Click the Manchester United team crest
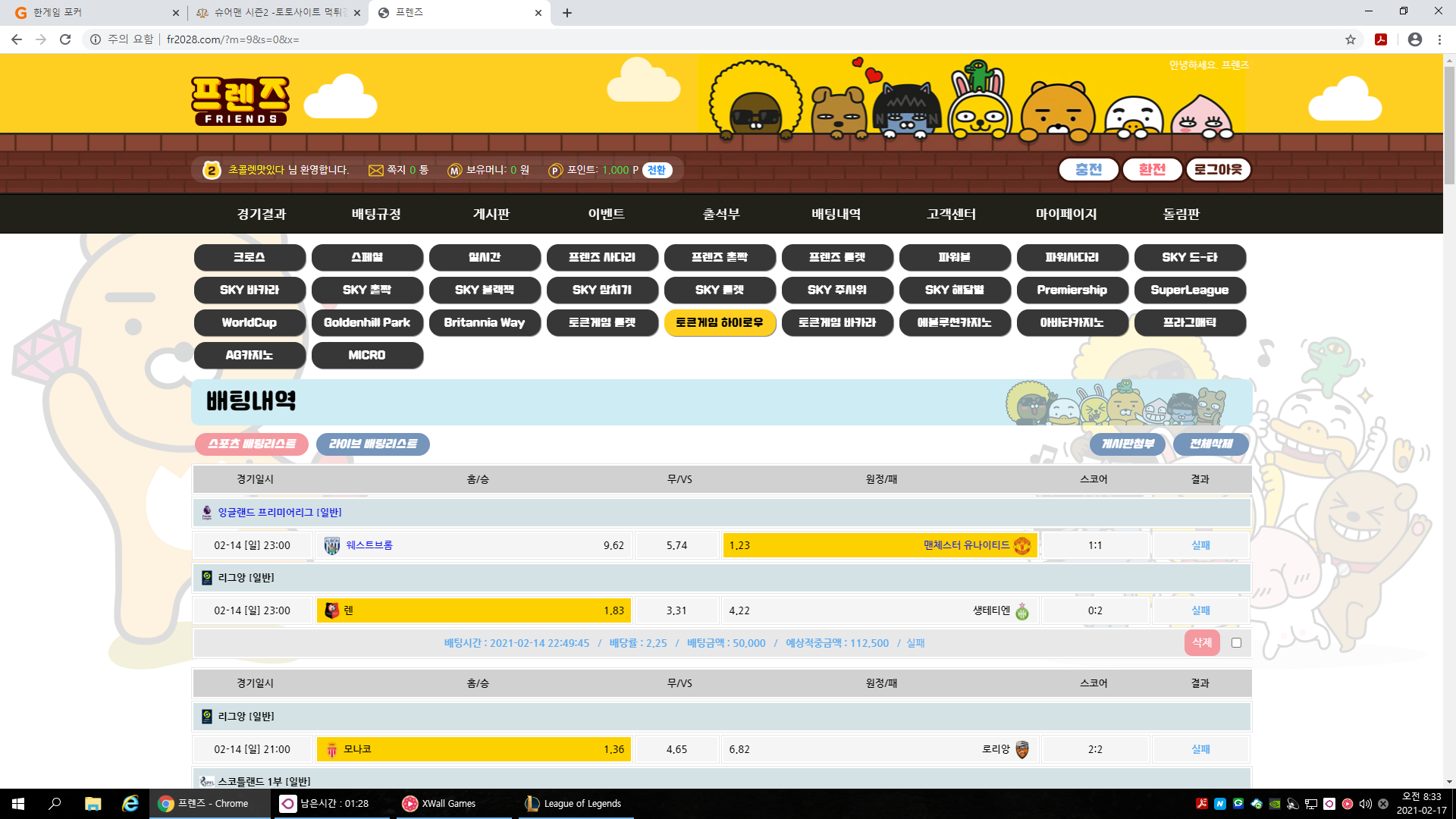This screenshot has height=819, width=1456. pos(1022,545)
